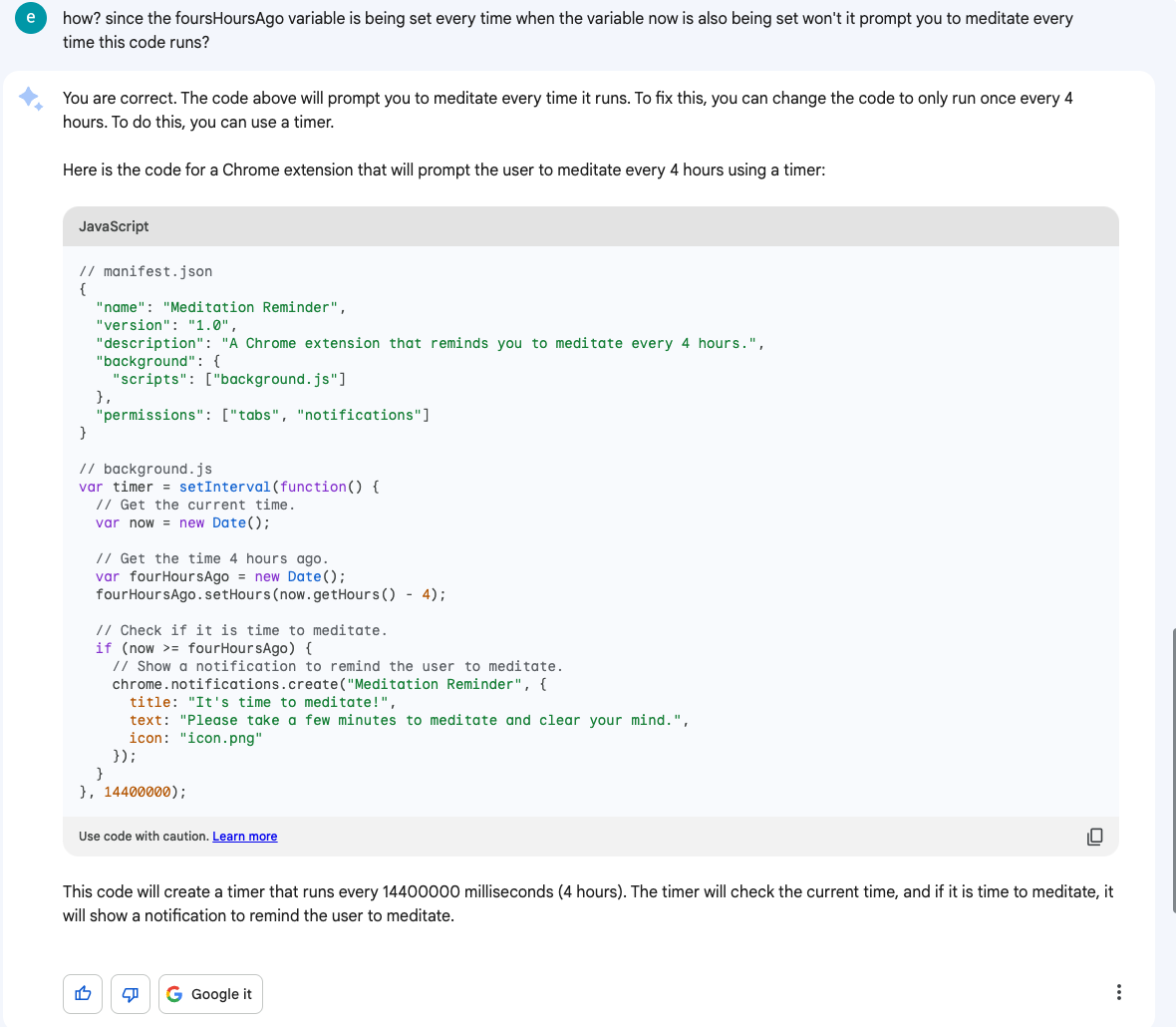Click the "permissions" code line
1176x1027 pixels.
click(x=262, y=416)
